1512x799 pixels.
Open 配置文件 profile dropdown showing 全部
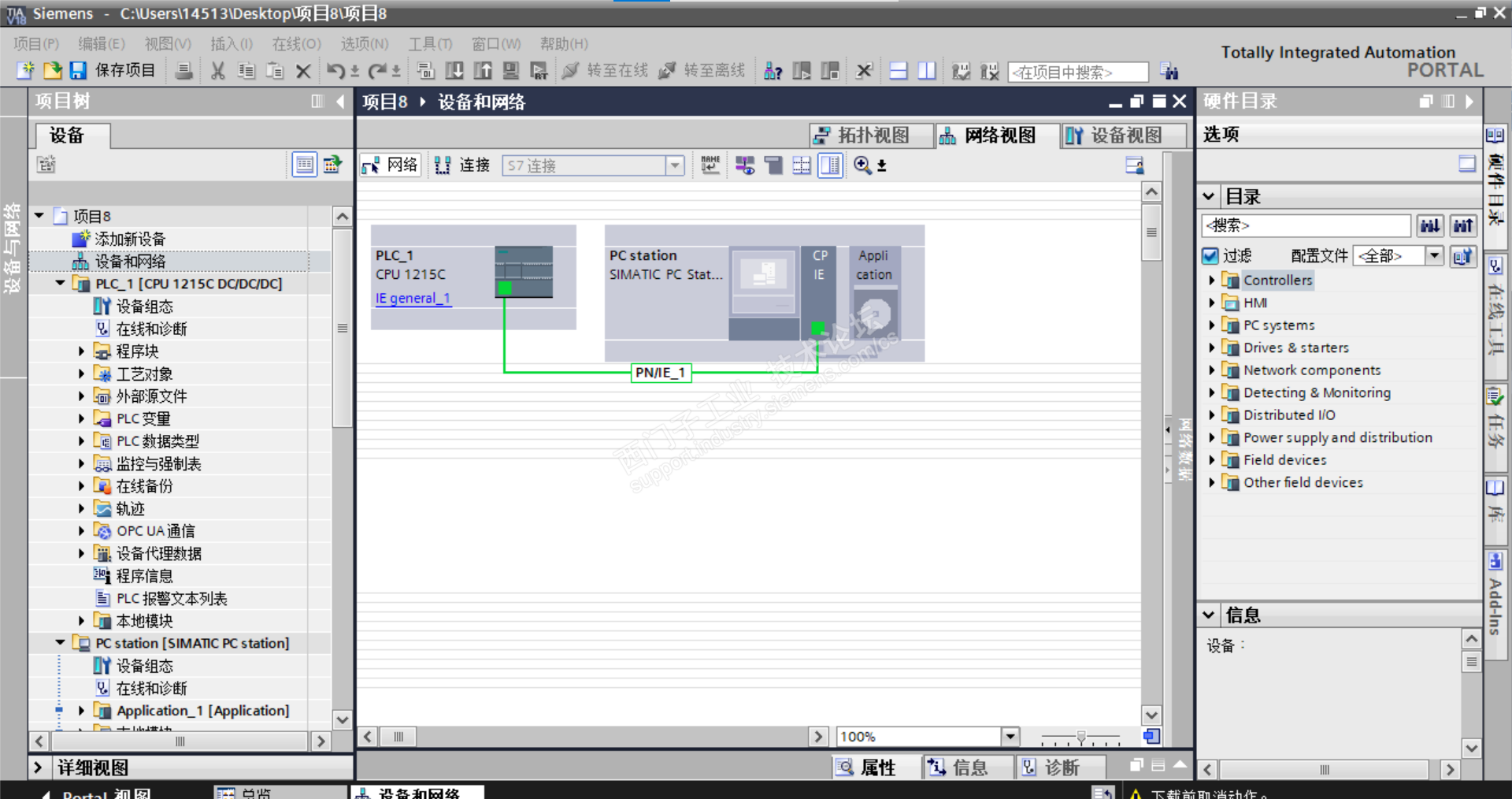1435,255
